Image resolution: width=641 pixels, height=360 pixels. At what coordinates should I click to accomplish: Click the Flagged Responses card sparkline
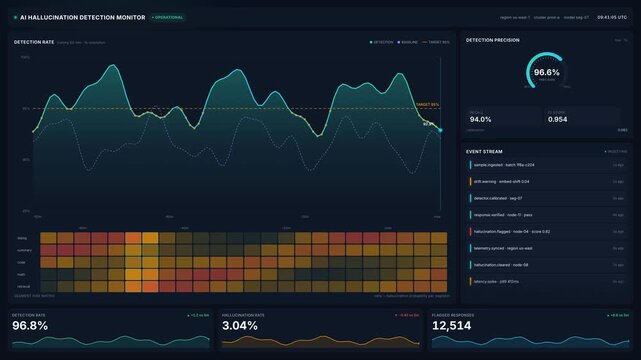531,341
